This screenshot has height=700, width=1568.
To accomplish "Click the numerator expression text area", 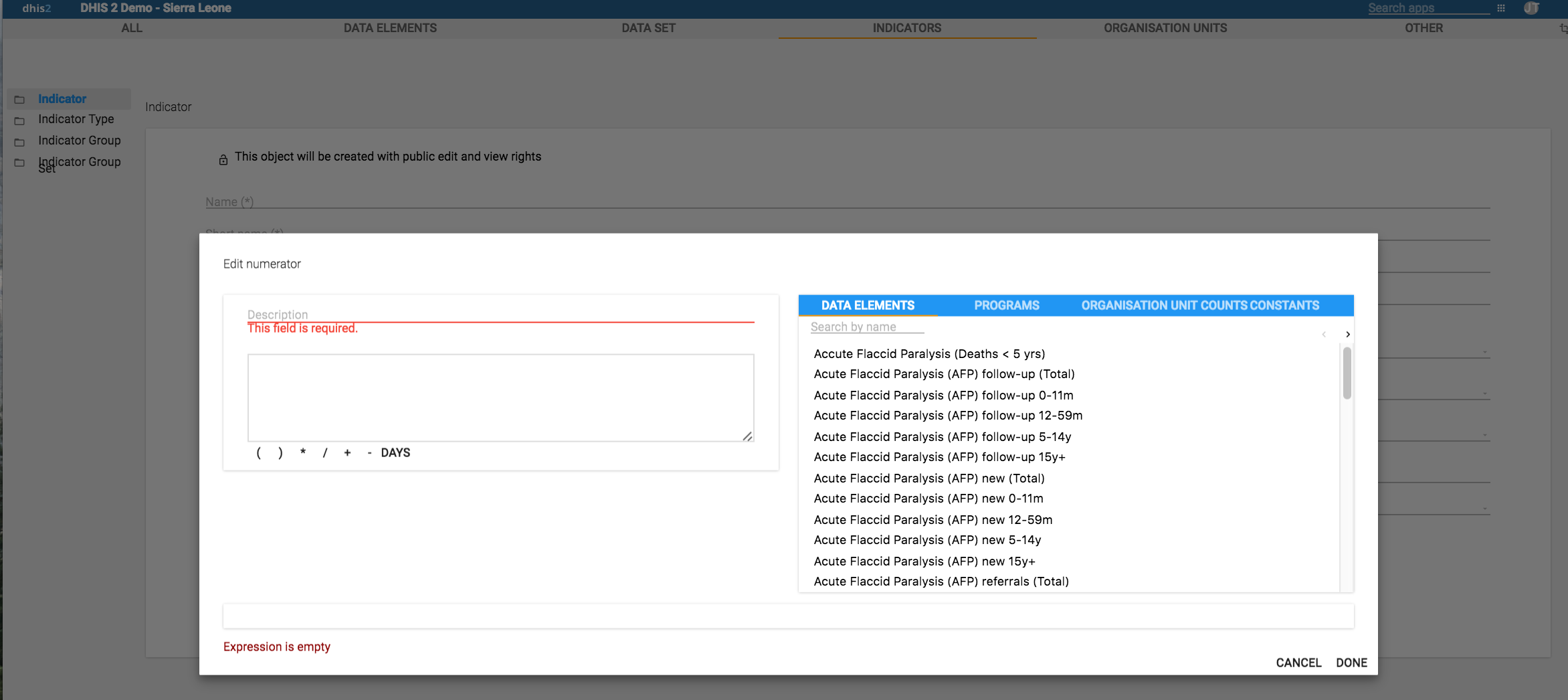I will pos(500,398).
